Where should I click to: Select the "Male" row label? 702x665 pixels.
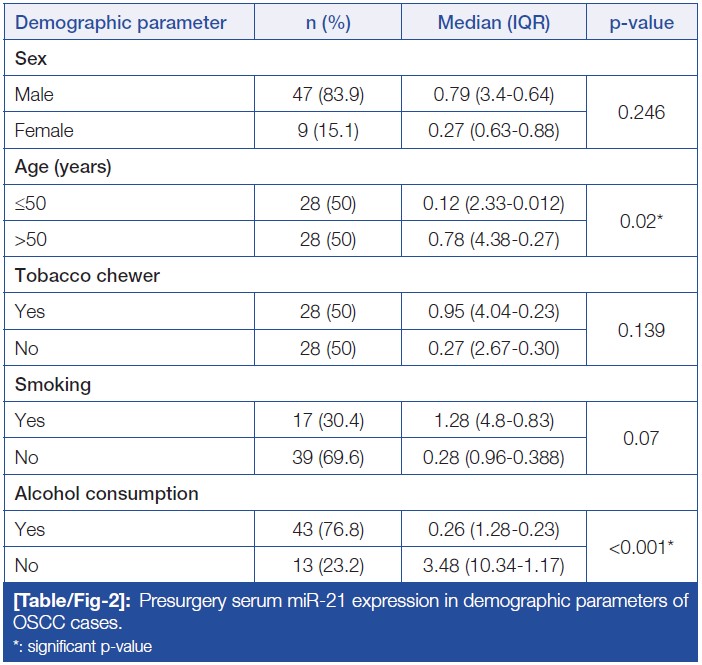coord(35,95)
